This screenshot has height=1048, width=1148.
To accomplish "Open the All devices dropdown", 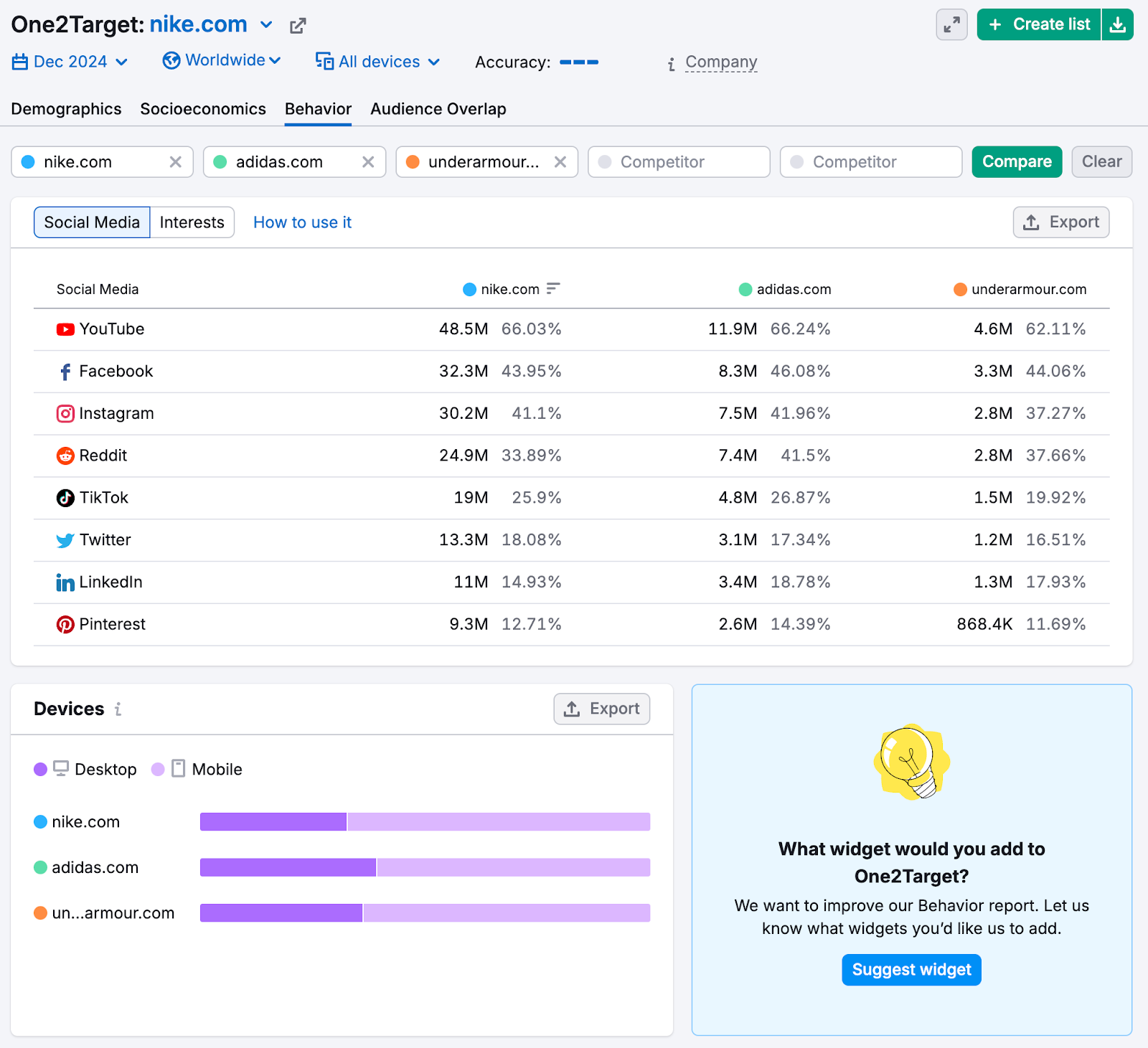I will tap(378, 62).
